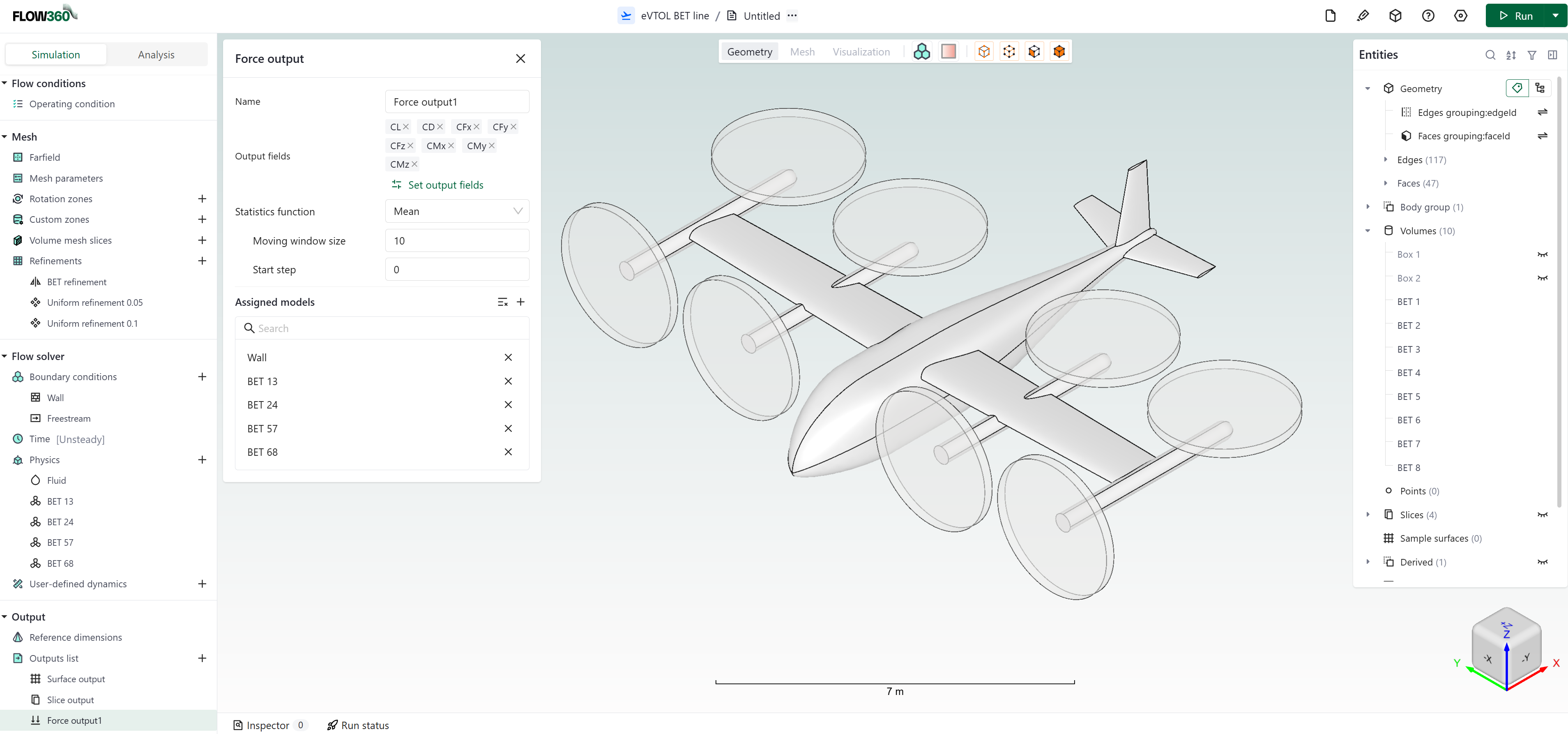The image size is (1568, 734).
Task: Switch to the Mesh view tab
Action: pos(801,51)
